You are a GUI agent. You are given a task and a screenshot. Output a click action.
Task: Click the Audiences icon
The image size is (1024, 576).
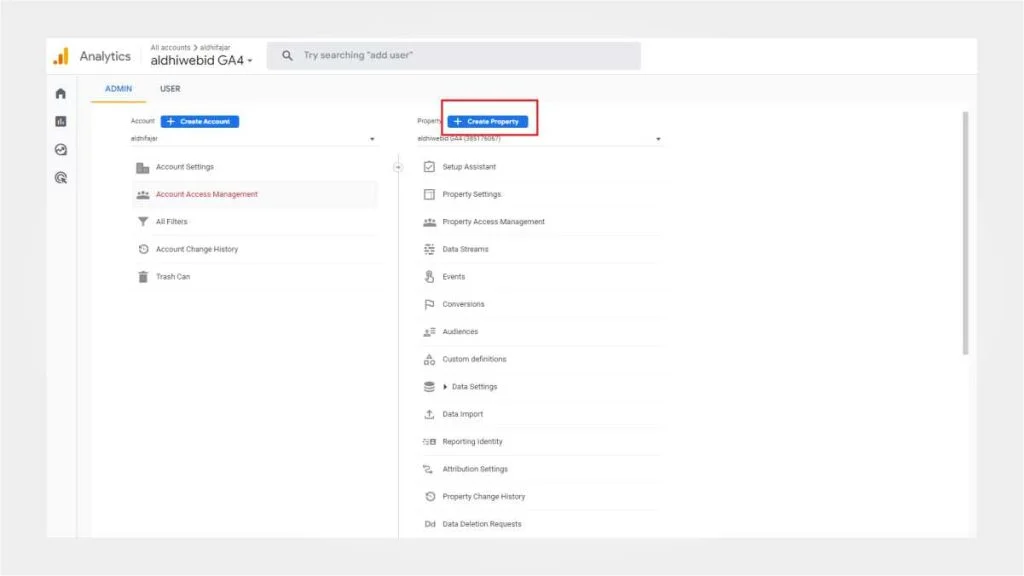(x=429, y=332)
